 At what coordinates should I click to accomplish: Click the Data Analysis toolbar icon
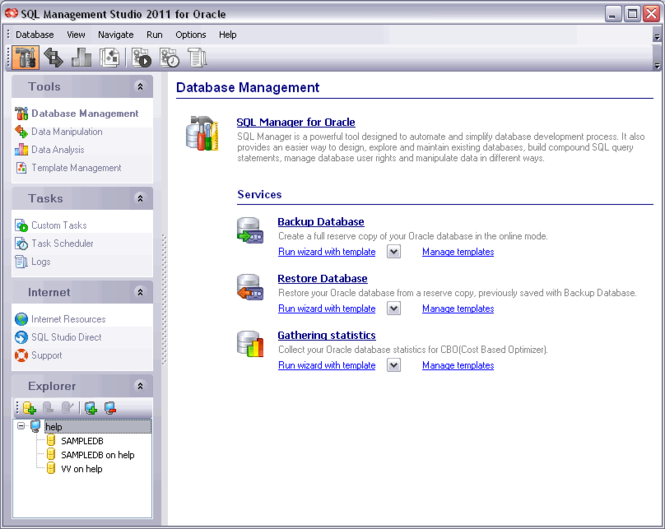pos(81,58)
